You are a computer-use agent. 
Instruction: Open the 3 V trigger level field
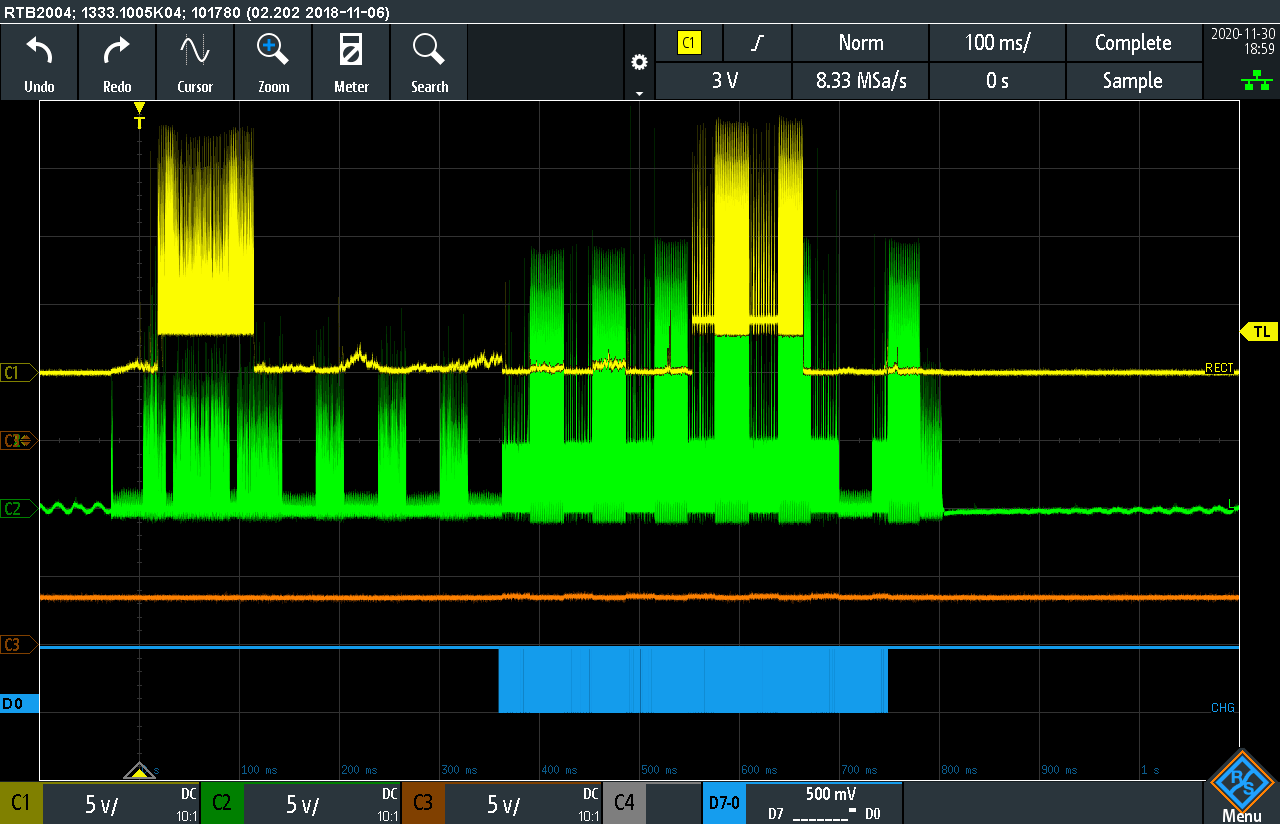[x=724, y=81]
